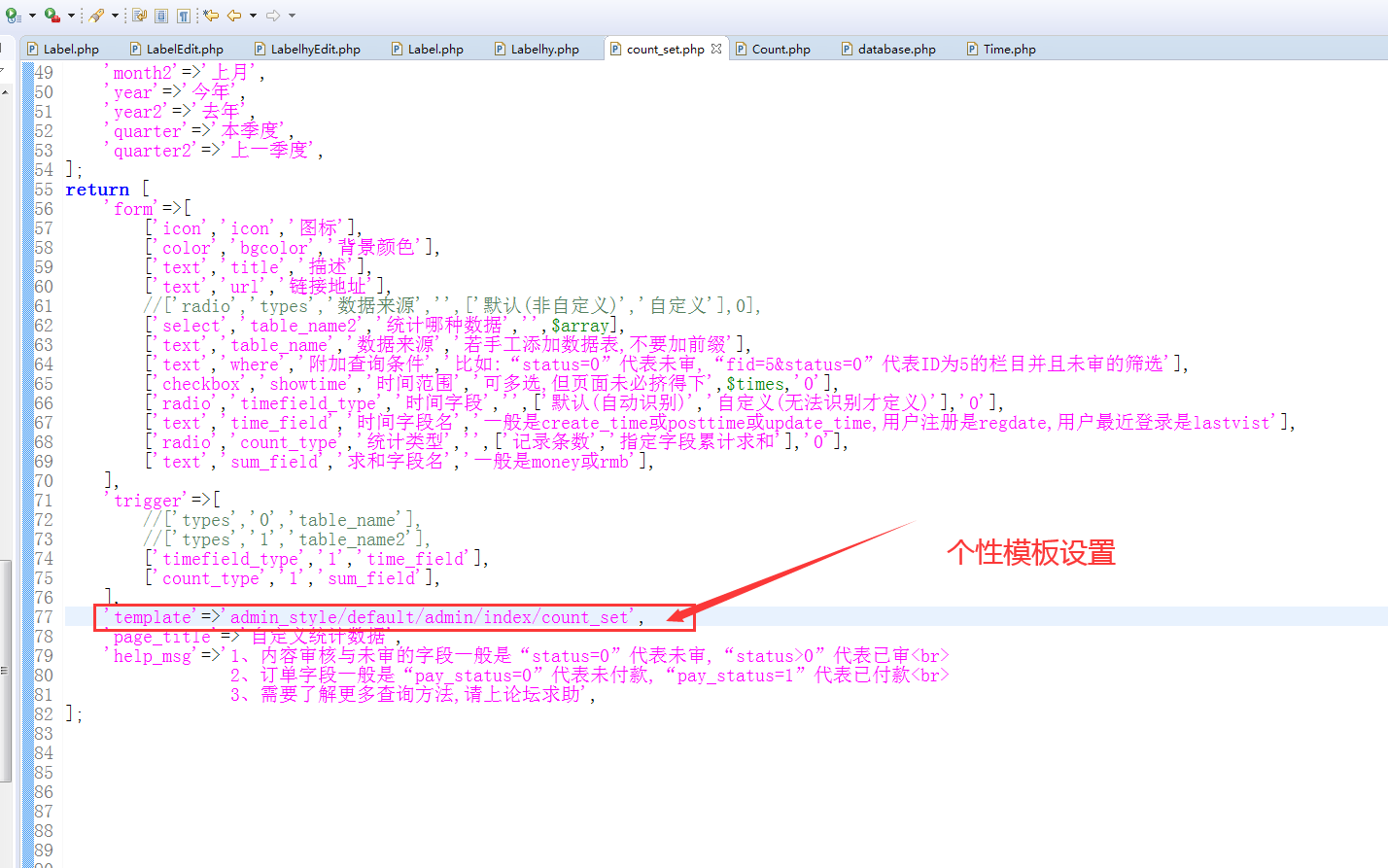
Task: Click the LabelhyEdit.php file icon
Action: point(260,49)
